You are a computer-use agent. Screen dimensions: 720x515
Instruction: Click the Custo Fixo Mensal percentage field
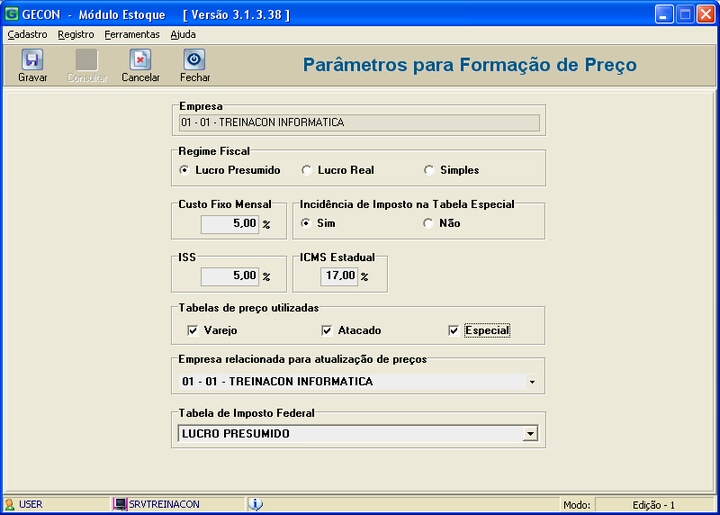coord(230,224)
